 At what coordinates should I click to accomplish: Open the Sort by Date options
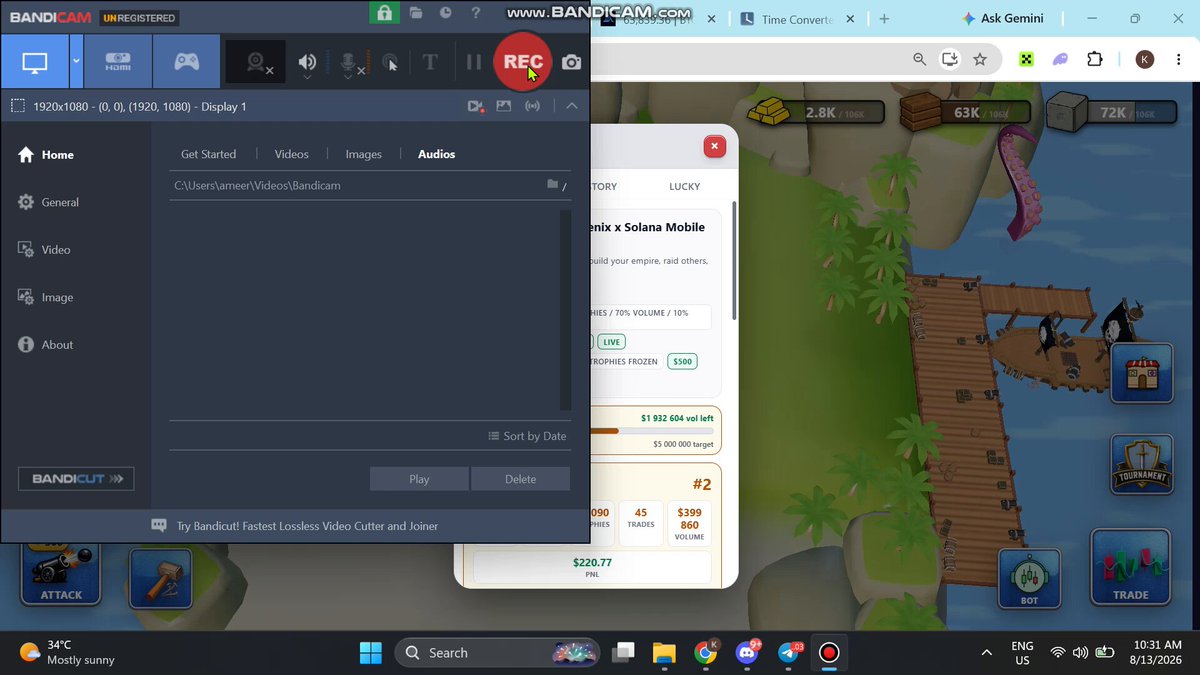(x=527, y=436)
